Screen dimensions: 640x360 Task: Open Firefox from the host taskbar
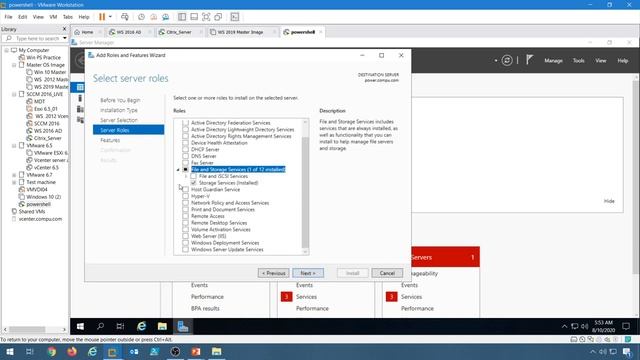click(72, 351)
